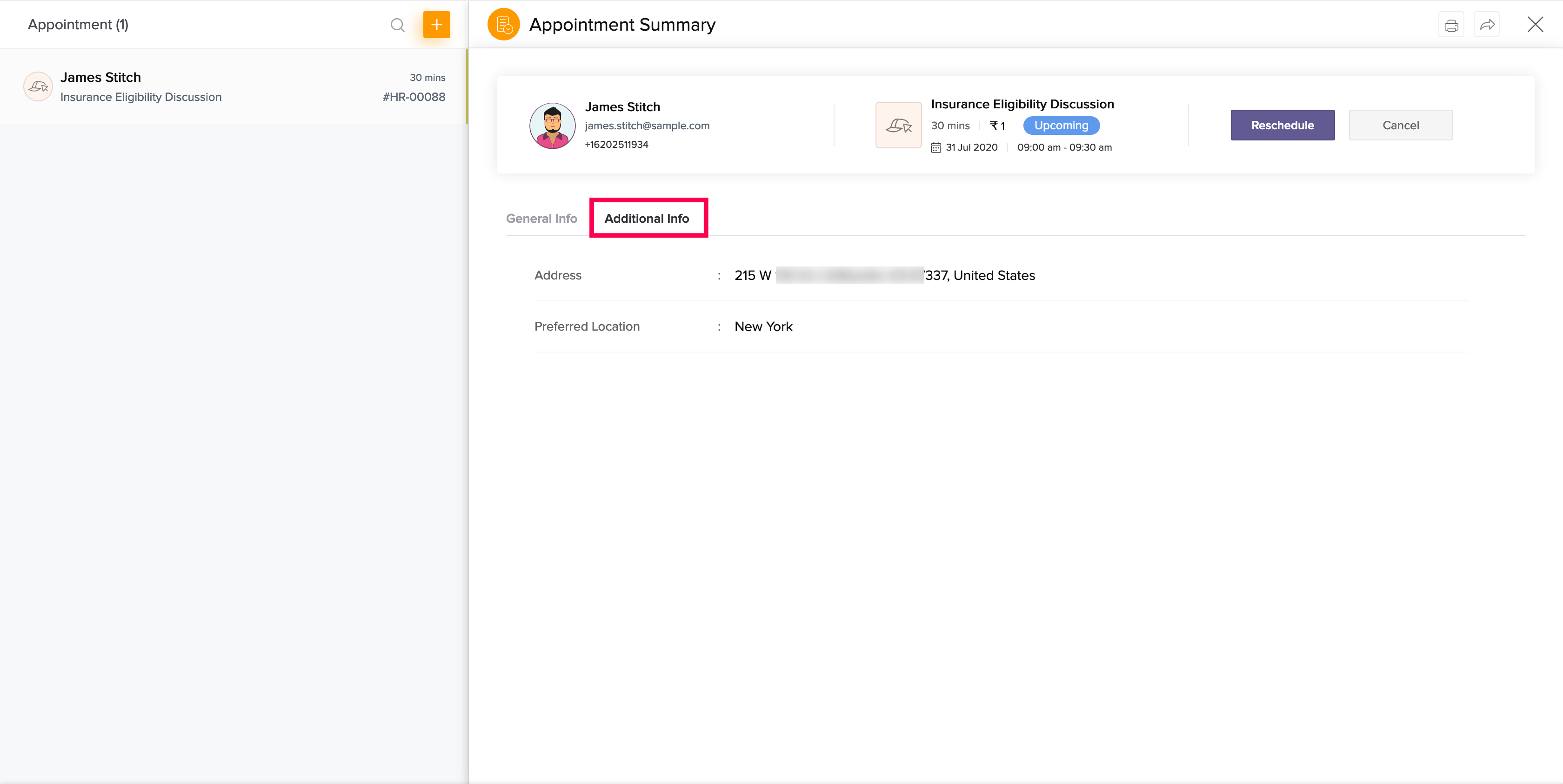Image resolution: width=1563 pixels, height=784 pixels.
Task: Click the #HR-00088 booking ID
Action: [x=414, y=97]
